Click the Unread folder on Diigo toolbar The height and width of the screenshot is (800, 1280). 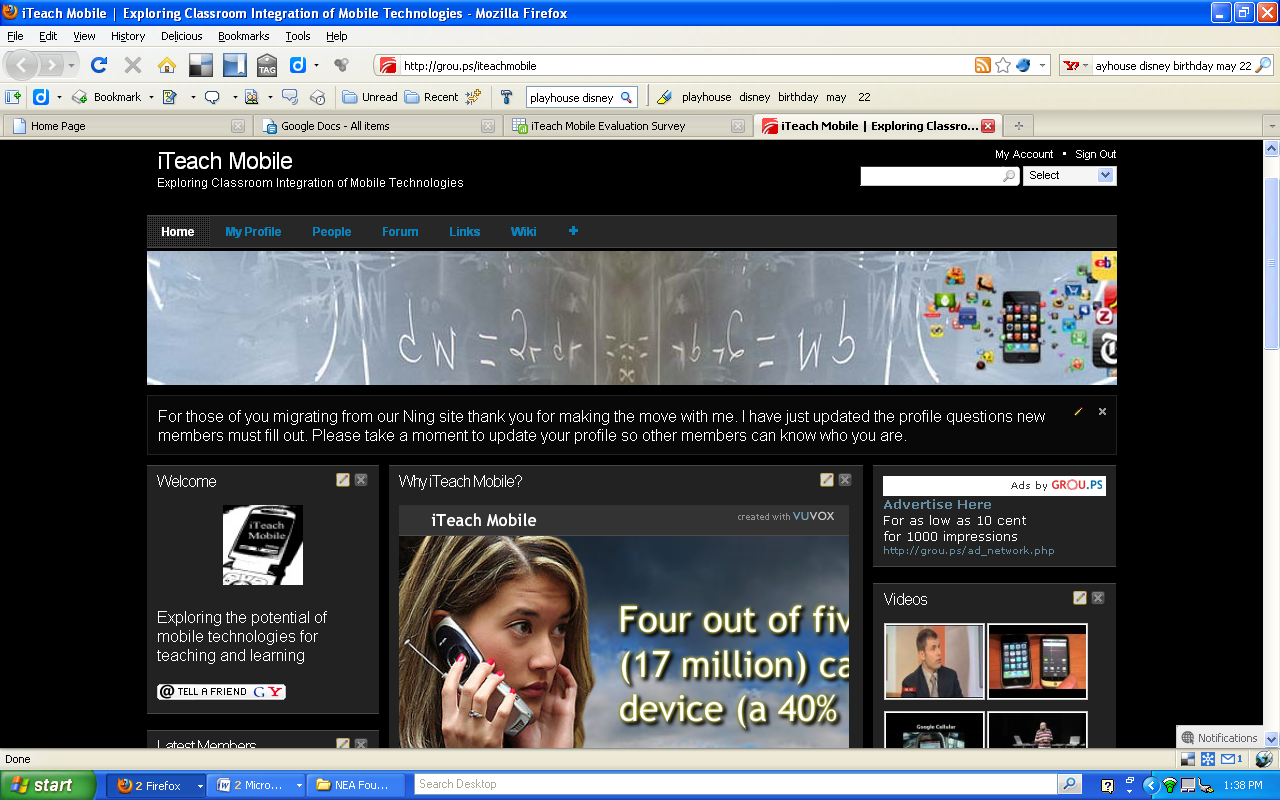coord(370,97)
